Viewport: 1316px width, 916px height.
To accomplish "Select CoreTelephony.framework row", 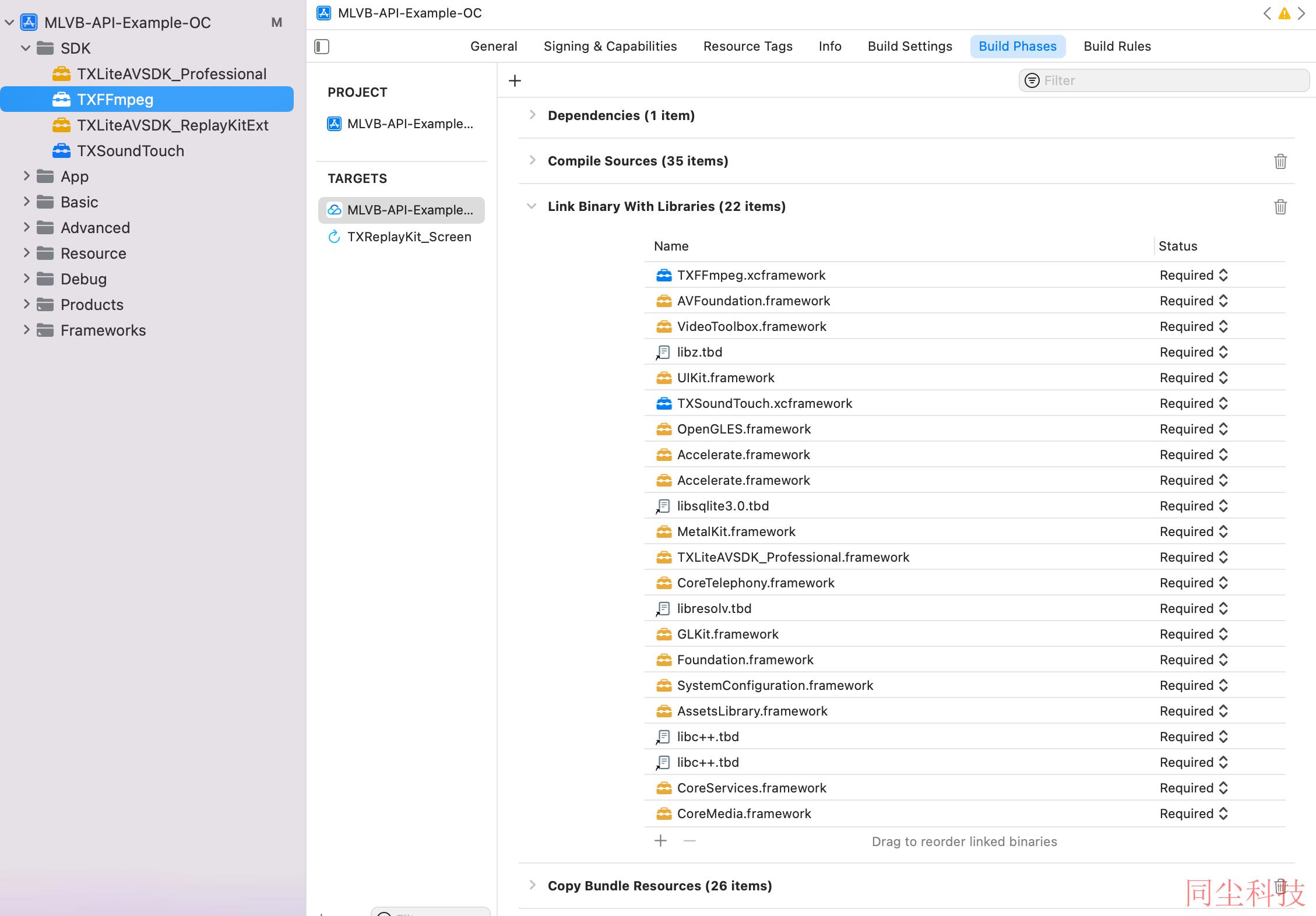I will click(x=965, y=583).
